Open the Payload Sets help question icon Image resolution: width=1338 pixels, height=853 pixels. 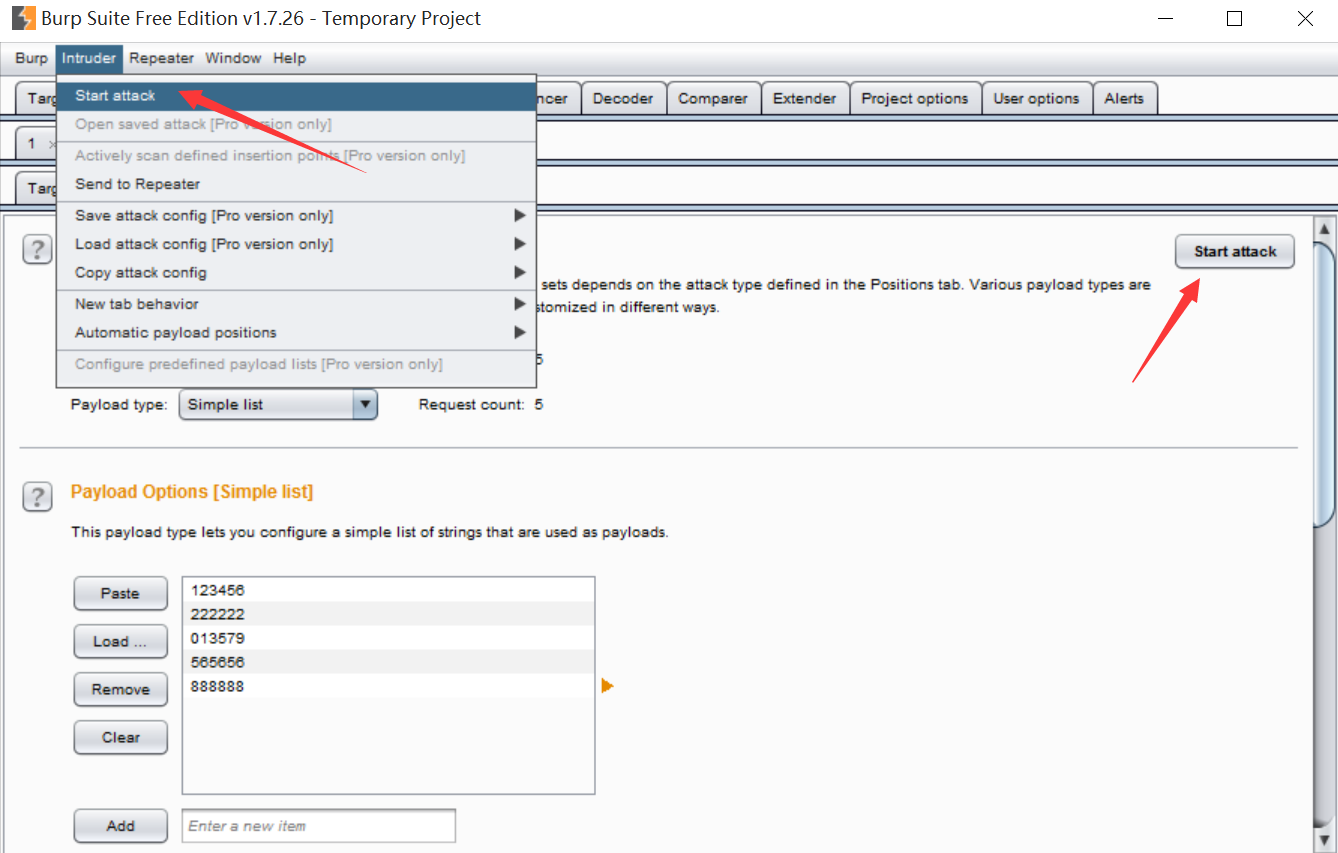pyautogui.click(x=37, y=250)
